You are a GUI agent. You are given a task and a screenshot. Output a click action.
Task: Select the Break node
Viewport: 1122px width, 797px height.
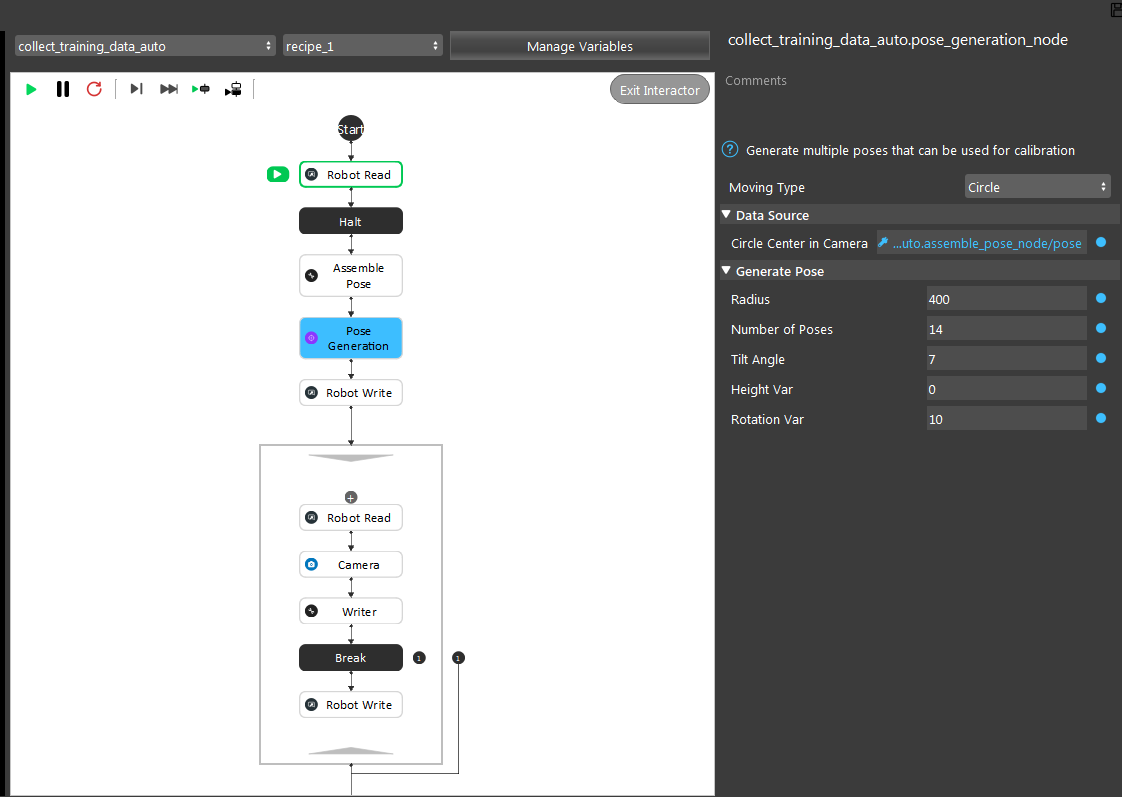pos(351,657)
